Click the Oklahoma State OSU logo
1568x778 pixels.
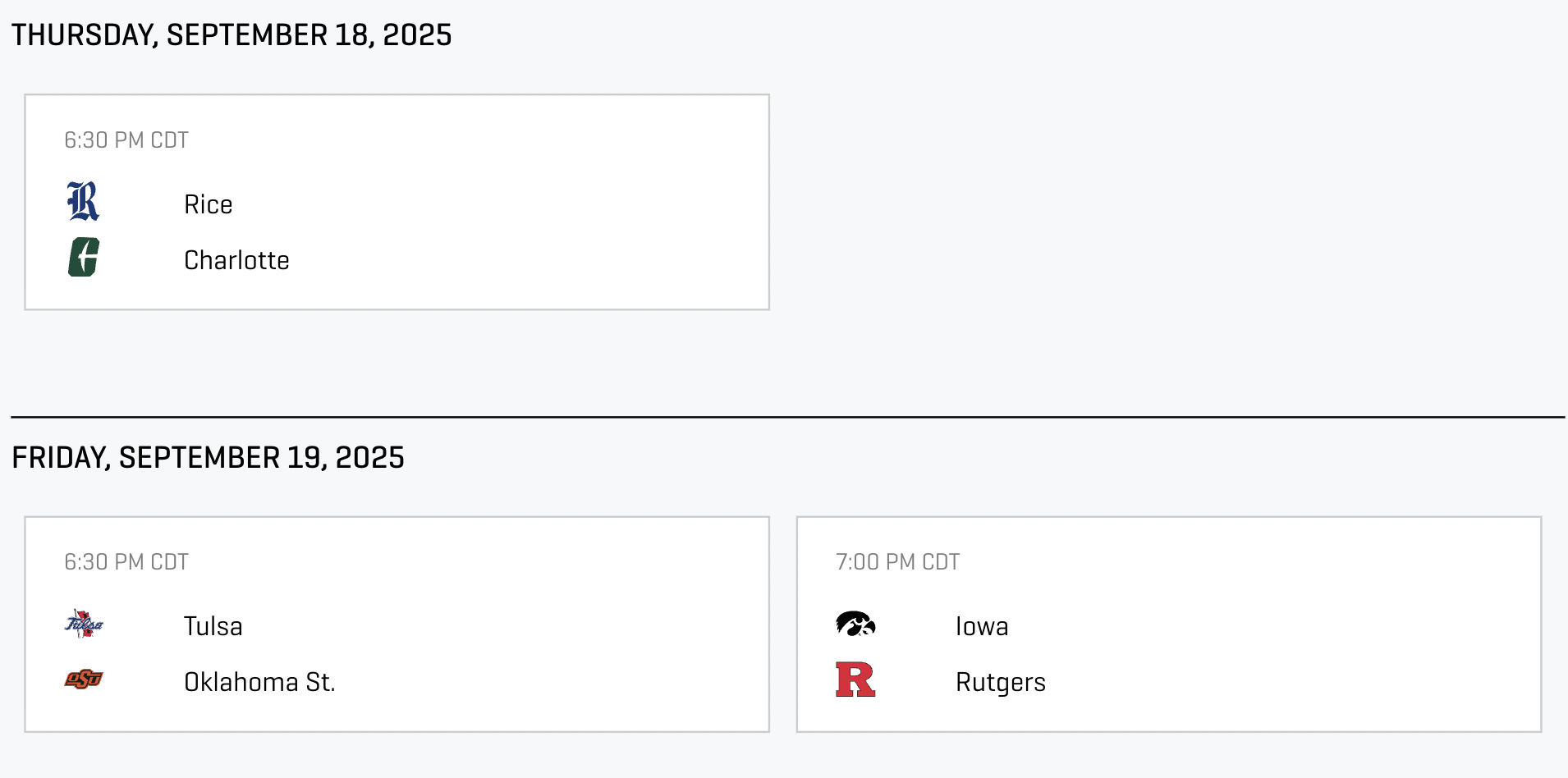pos(84,680)
